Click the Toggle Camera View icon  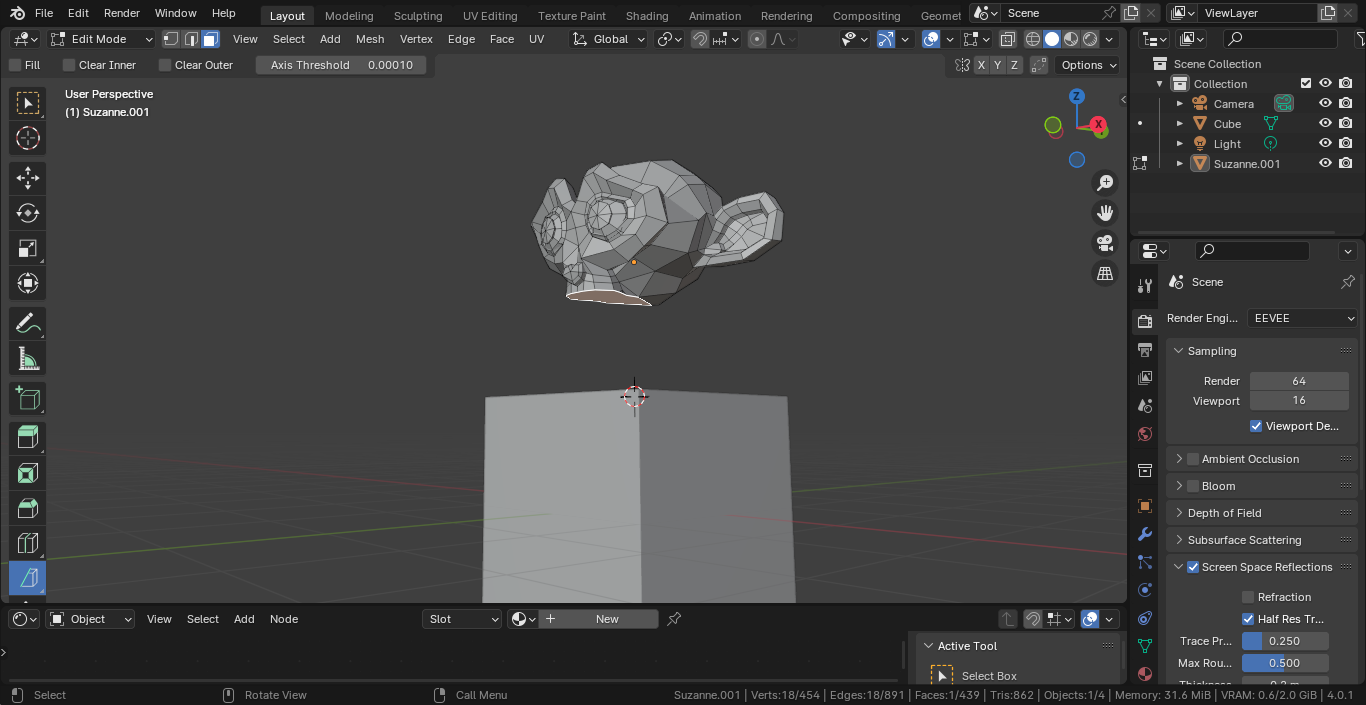click(1105, 243)
